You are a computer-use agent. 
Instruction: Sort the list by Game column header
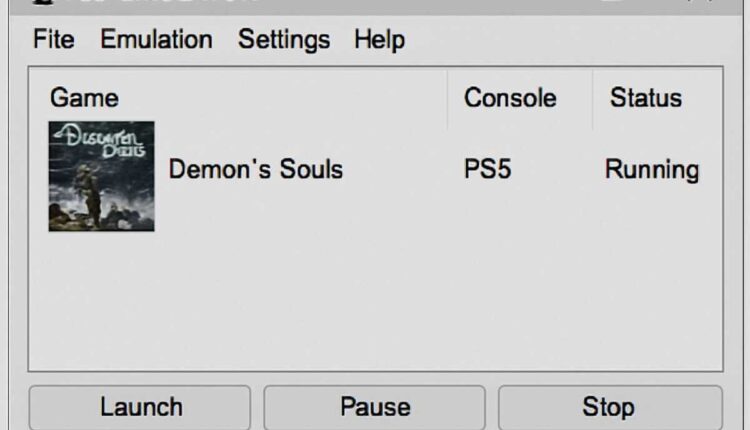(84, 98)
